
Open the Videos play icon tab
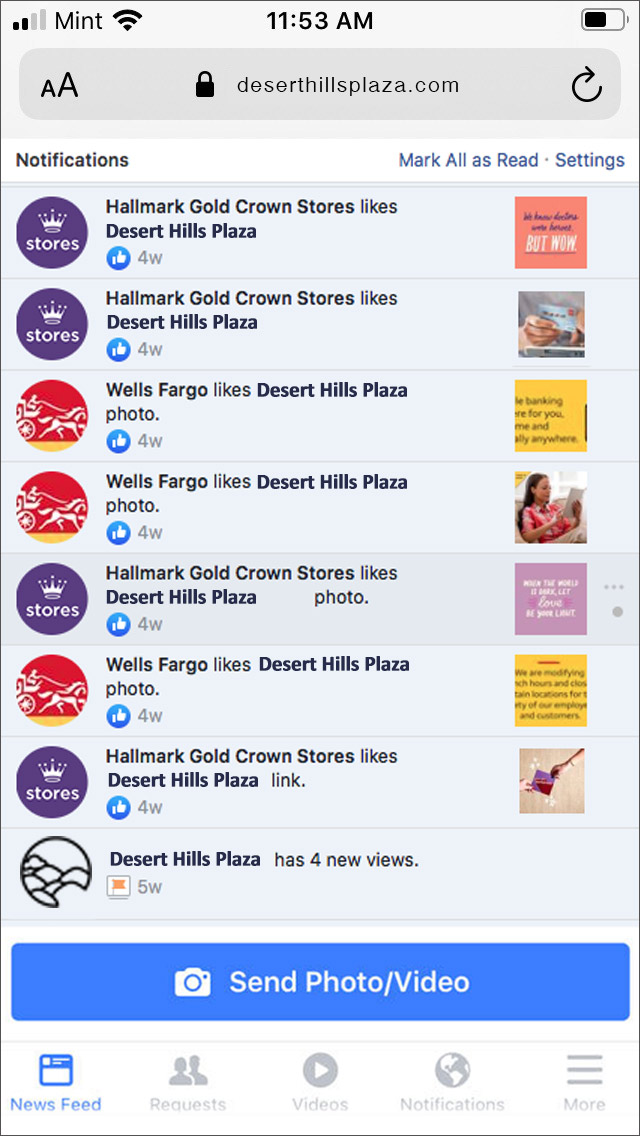coord(320,1083)
